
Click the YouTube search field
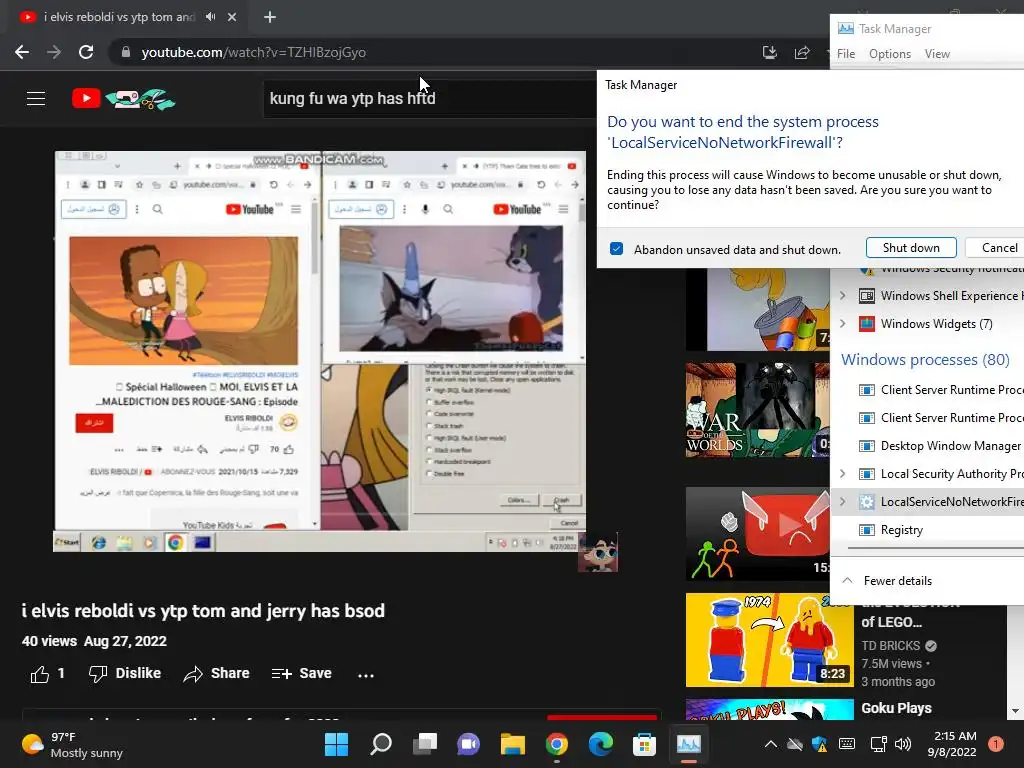pyautogui.click(x=429, y=99)
